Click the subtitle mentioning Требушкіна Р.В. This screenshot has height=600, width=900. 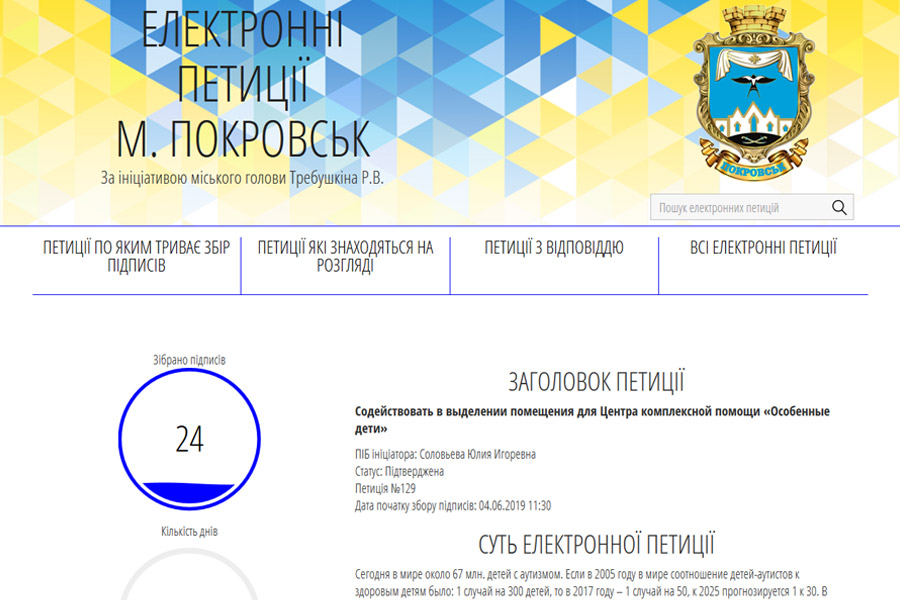point(242,178)
